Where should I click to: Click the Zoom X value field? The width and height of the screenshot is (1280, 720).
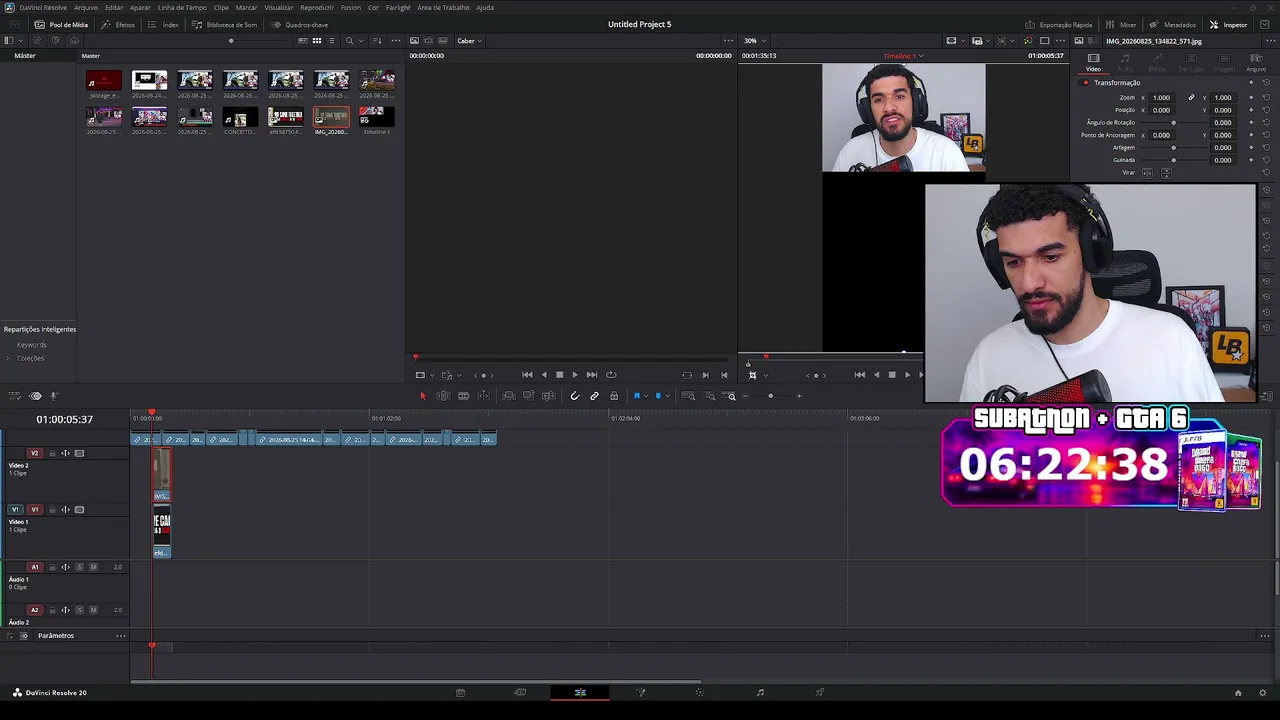point(1161,98)
